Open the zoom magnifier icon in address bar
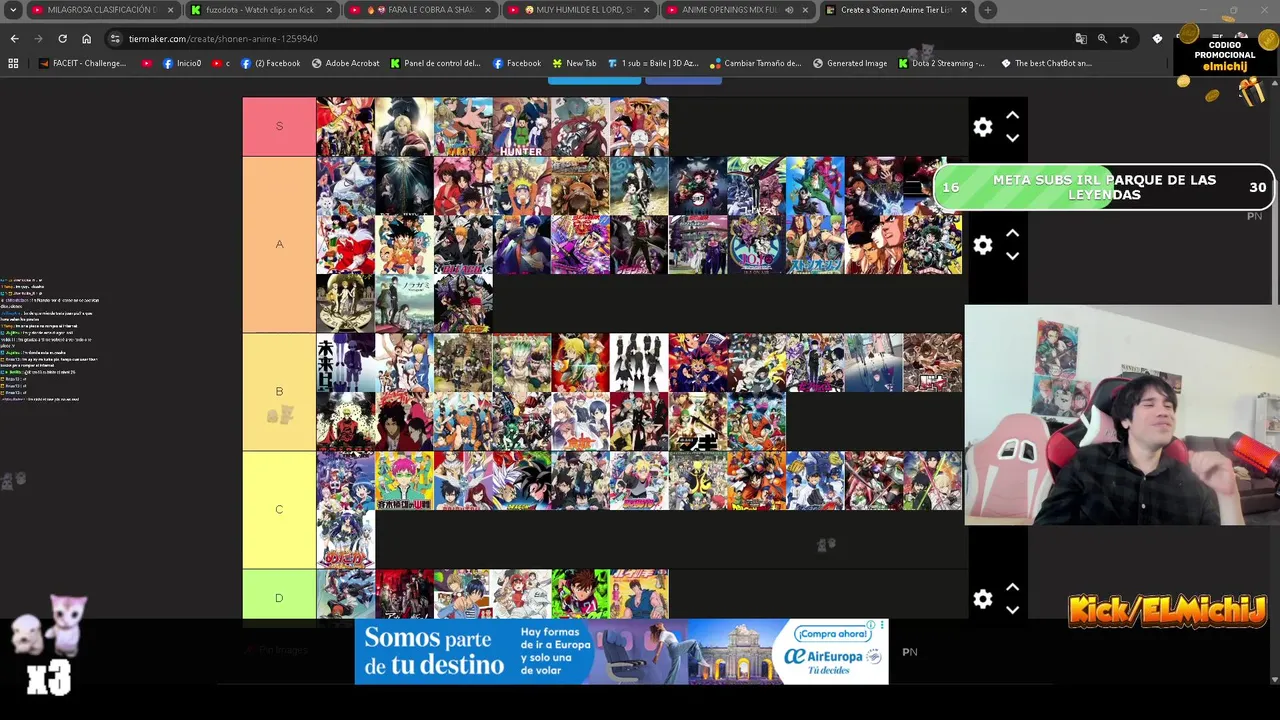 pos(1102,38)
